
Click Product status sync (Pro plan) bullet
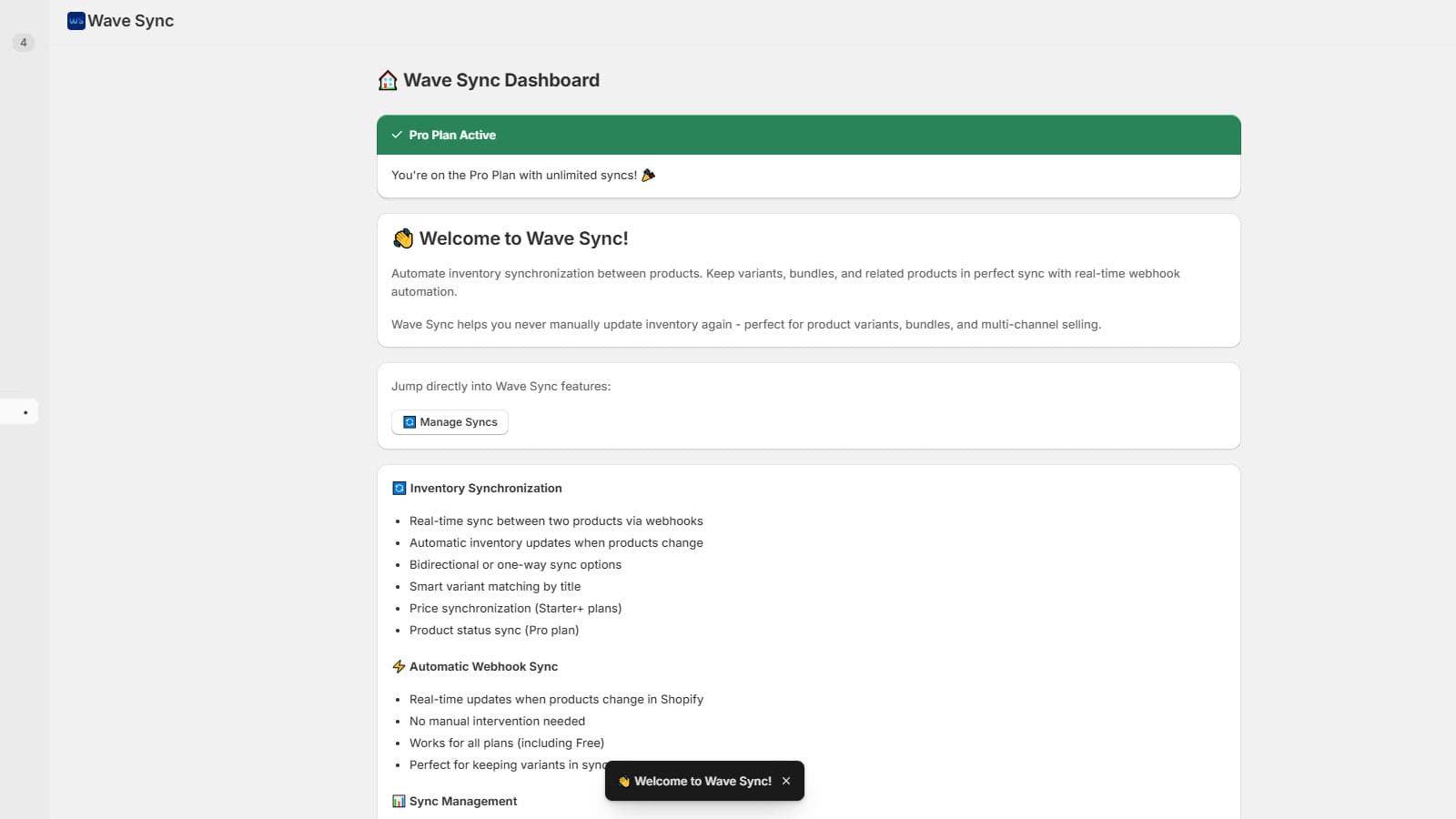[x=494, y=631]
